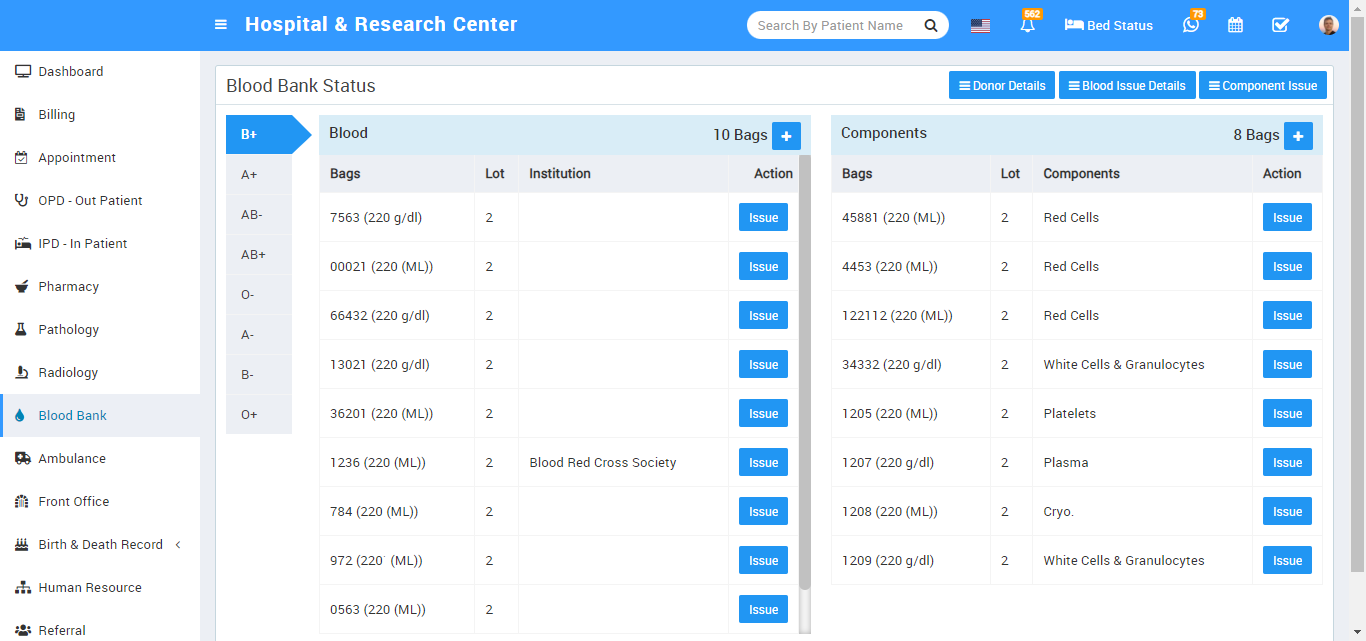The width and height of the screenshot is (1366, 641).
Task: Add component bag with plus icon
Action: 1298,136
